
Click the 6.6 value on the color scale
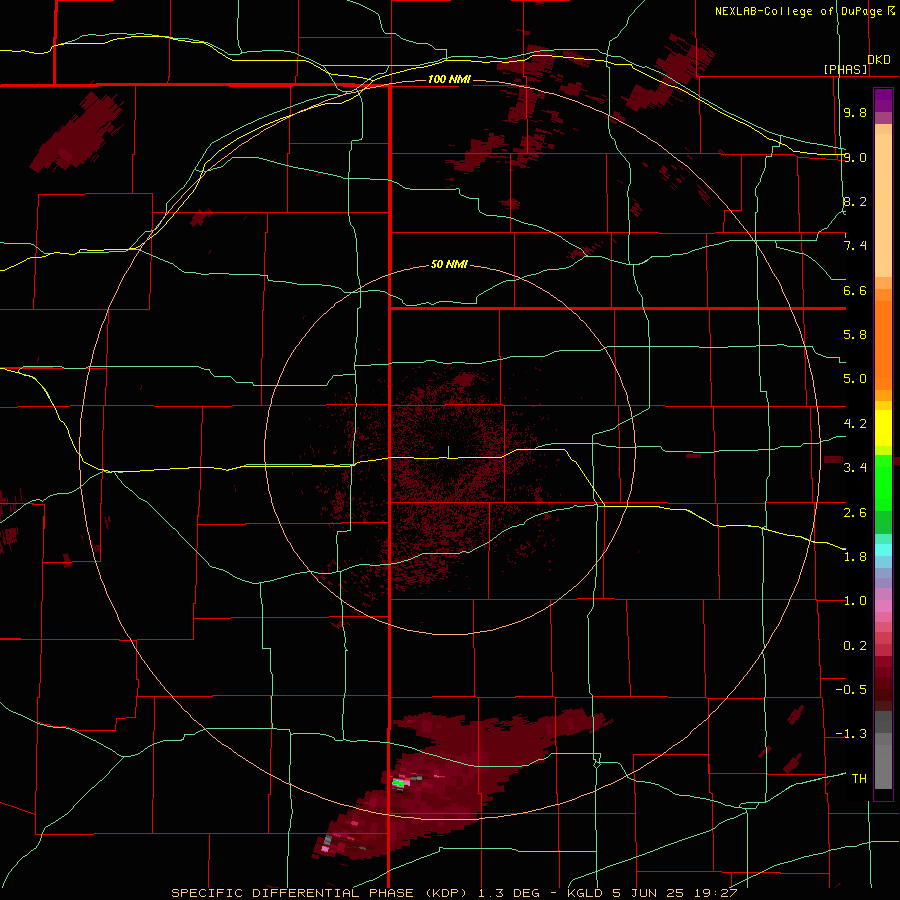pos(855,290)
